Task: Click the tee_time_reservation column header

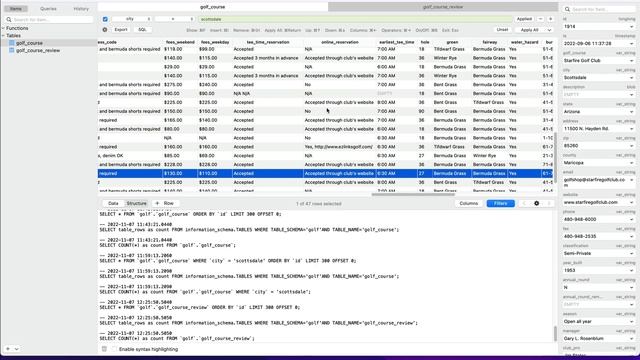Action: 268,42
